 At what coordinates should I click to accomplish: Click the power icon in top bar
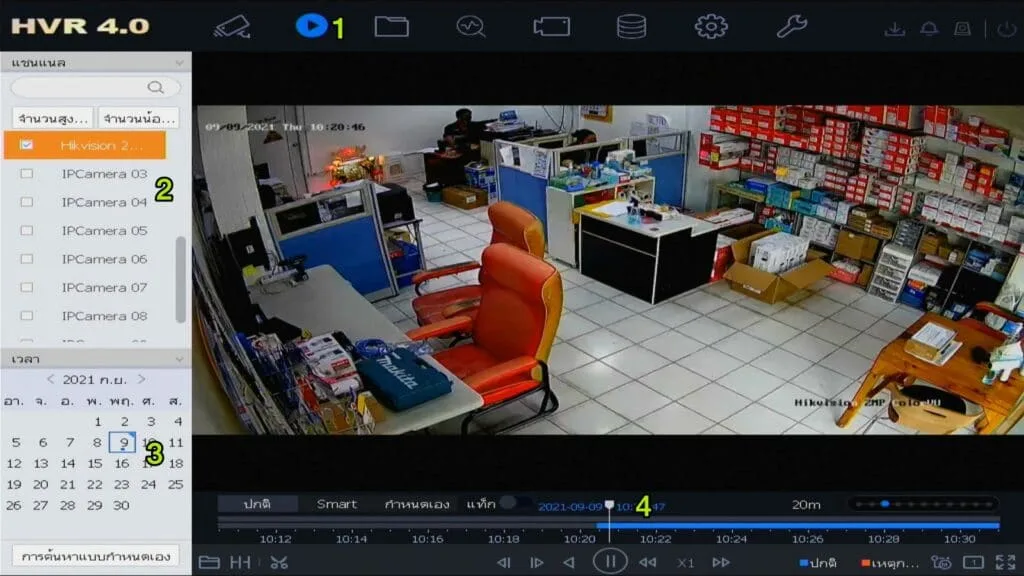tap(1006, 29)
